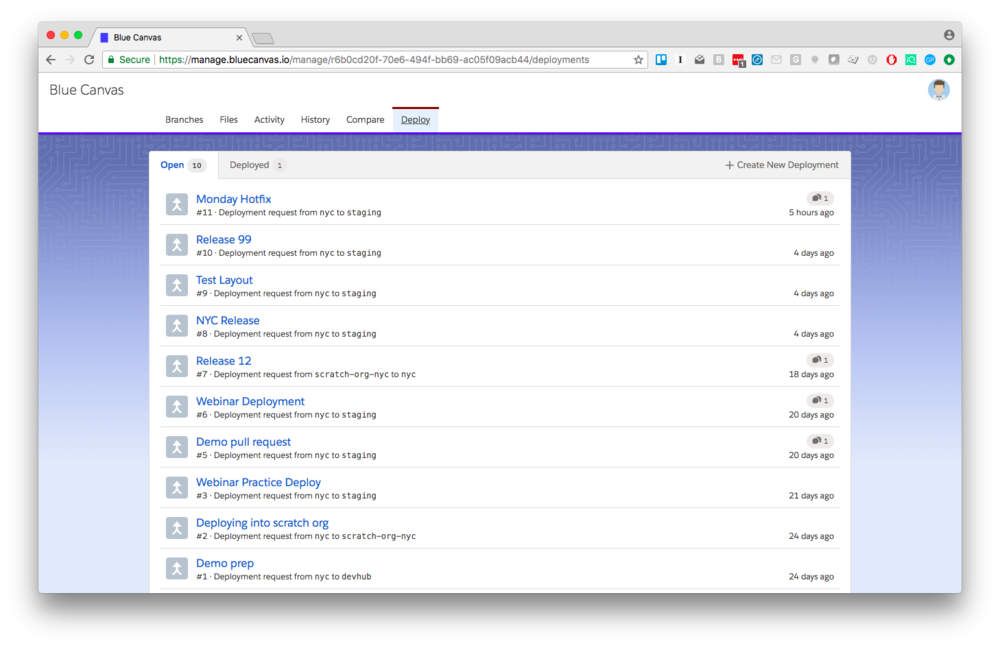The height and width of the screenshot is (648, 1000).
Task: Click the Trello extension icon
Action: click(x=661, y=60)
